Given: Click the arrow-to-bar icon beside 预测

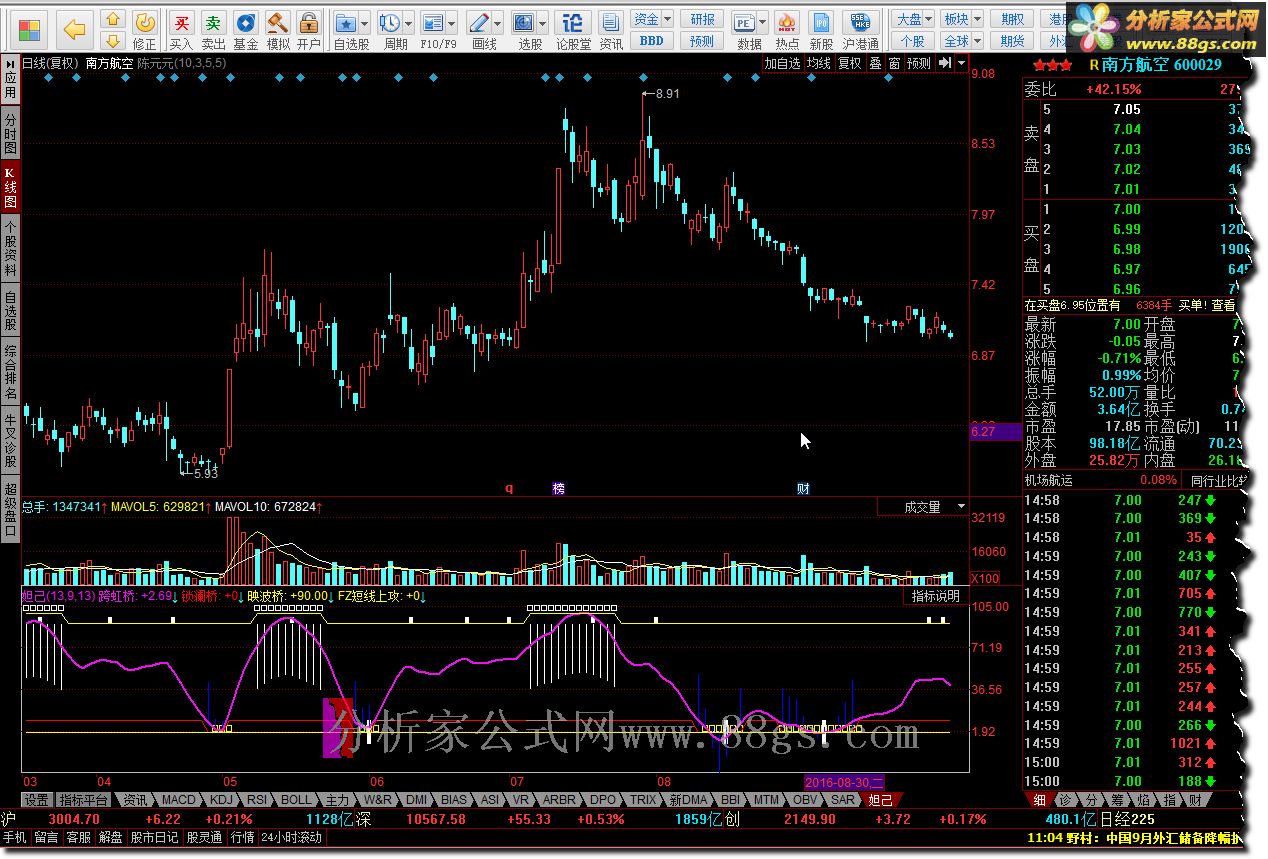Looking at the screenshot, I should click(945, 63).
